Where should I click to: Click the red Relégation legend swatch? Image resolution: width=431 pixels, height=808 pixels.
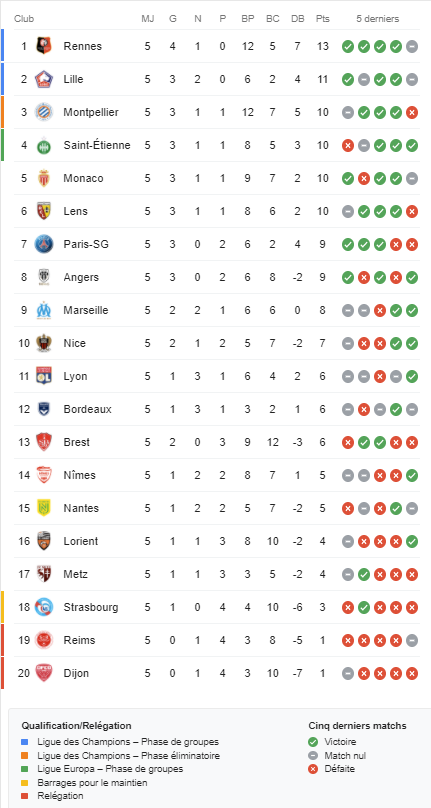pos(25,796)
